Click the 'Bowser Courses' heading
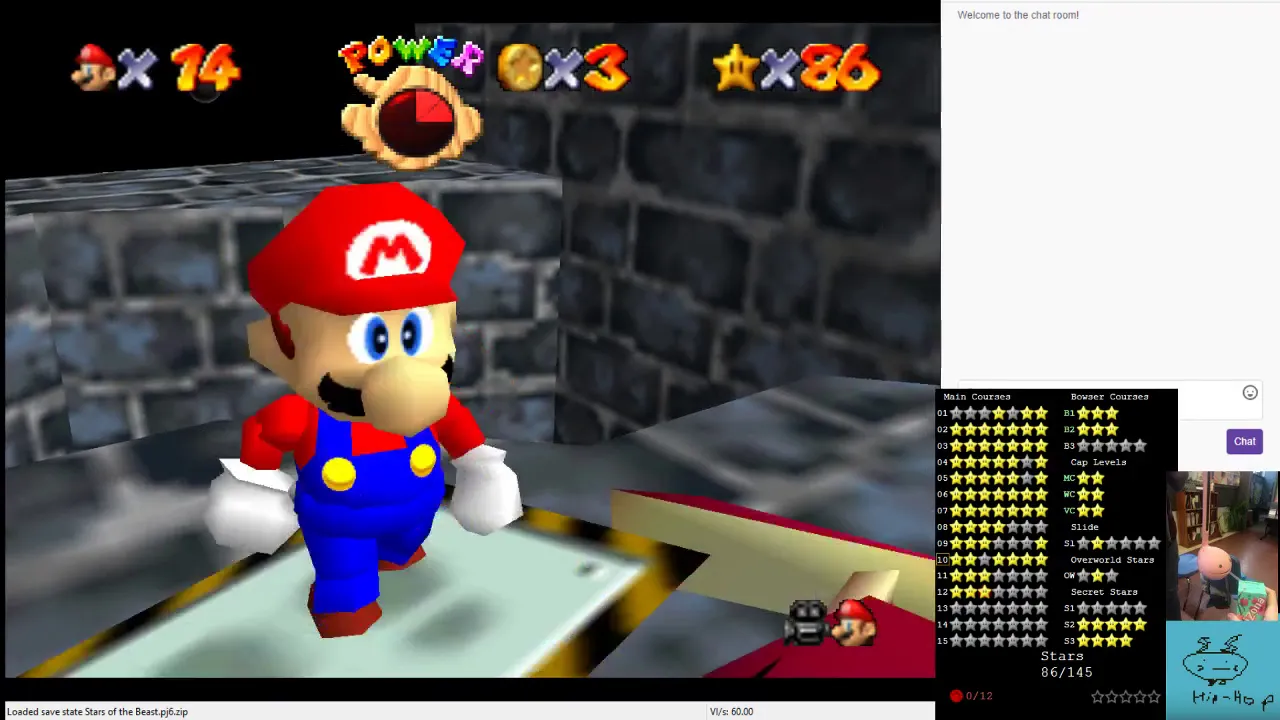The image size is (1280, 720). click(x=1109, y=397)
